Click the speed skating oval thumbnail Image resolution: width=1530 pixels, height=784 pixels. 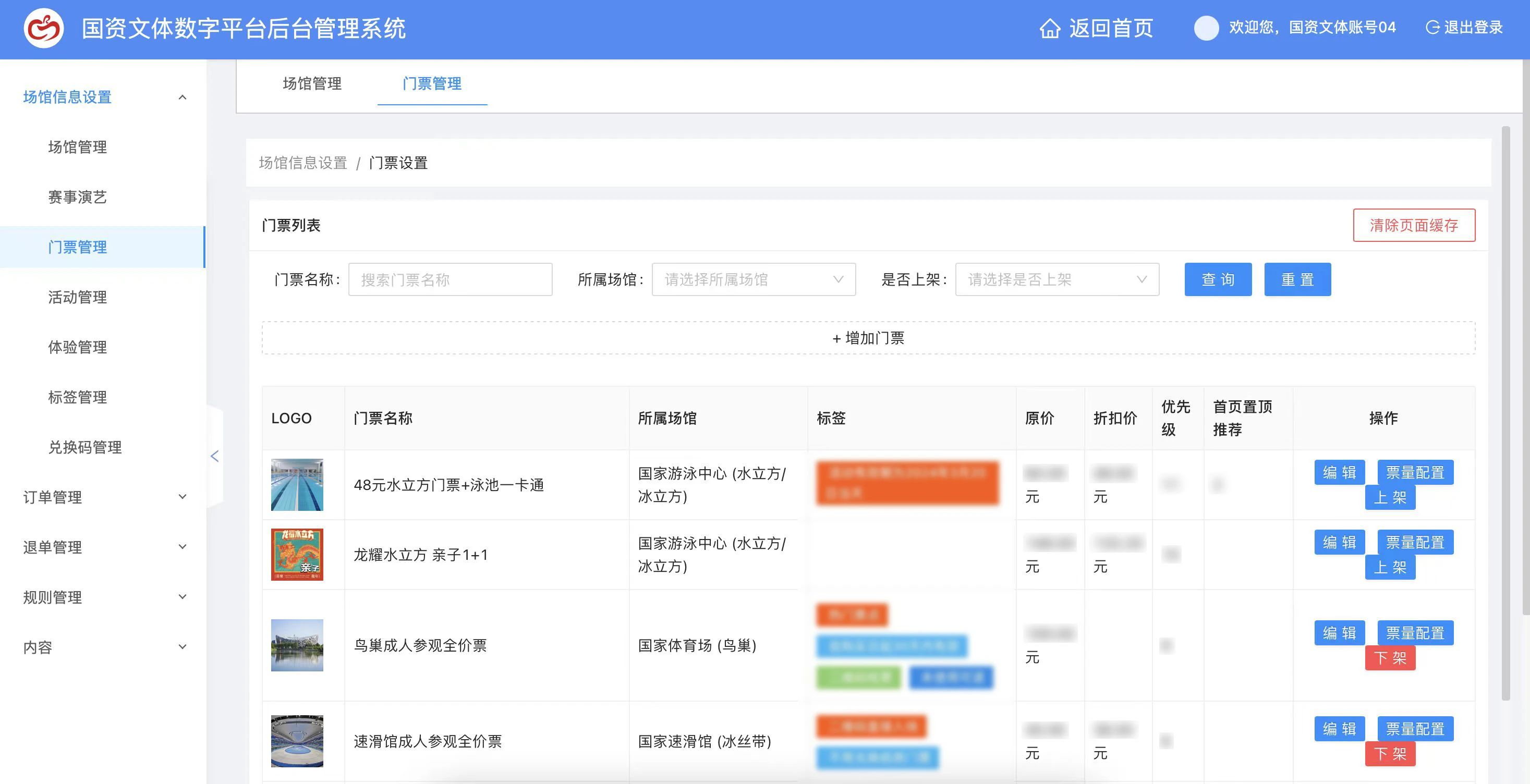click(x=297, y=741)
